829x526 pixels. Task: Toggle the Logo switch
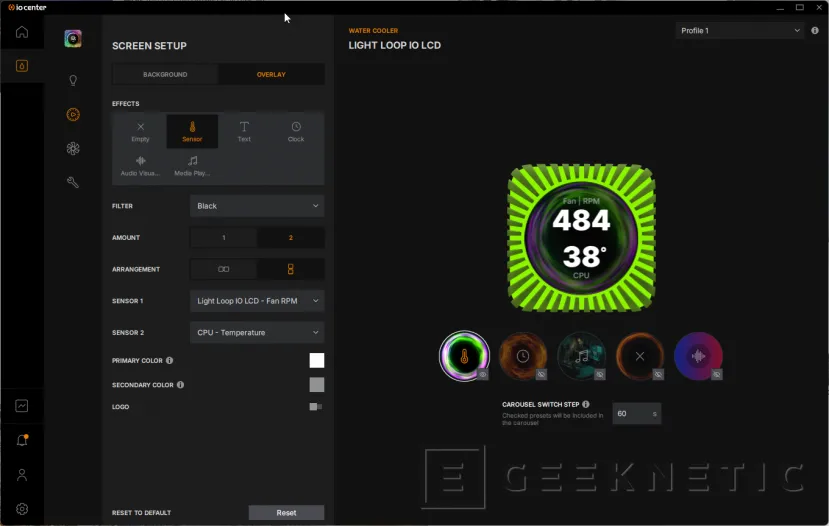(x=316, y=407)
